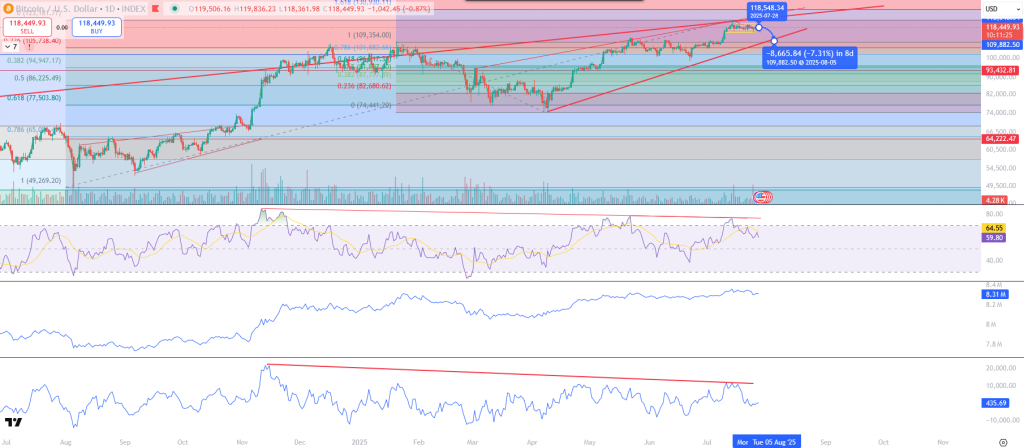Image resolution: width=1024 pixels, height=448 pixels.
Task: Click the orange Bitcoin symbol logo
Action: click(x=9, y=10)
